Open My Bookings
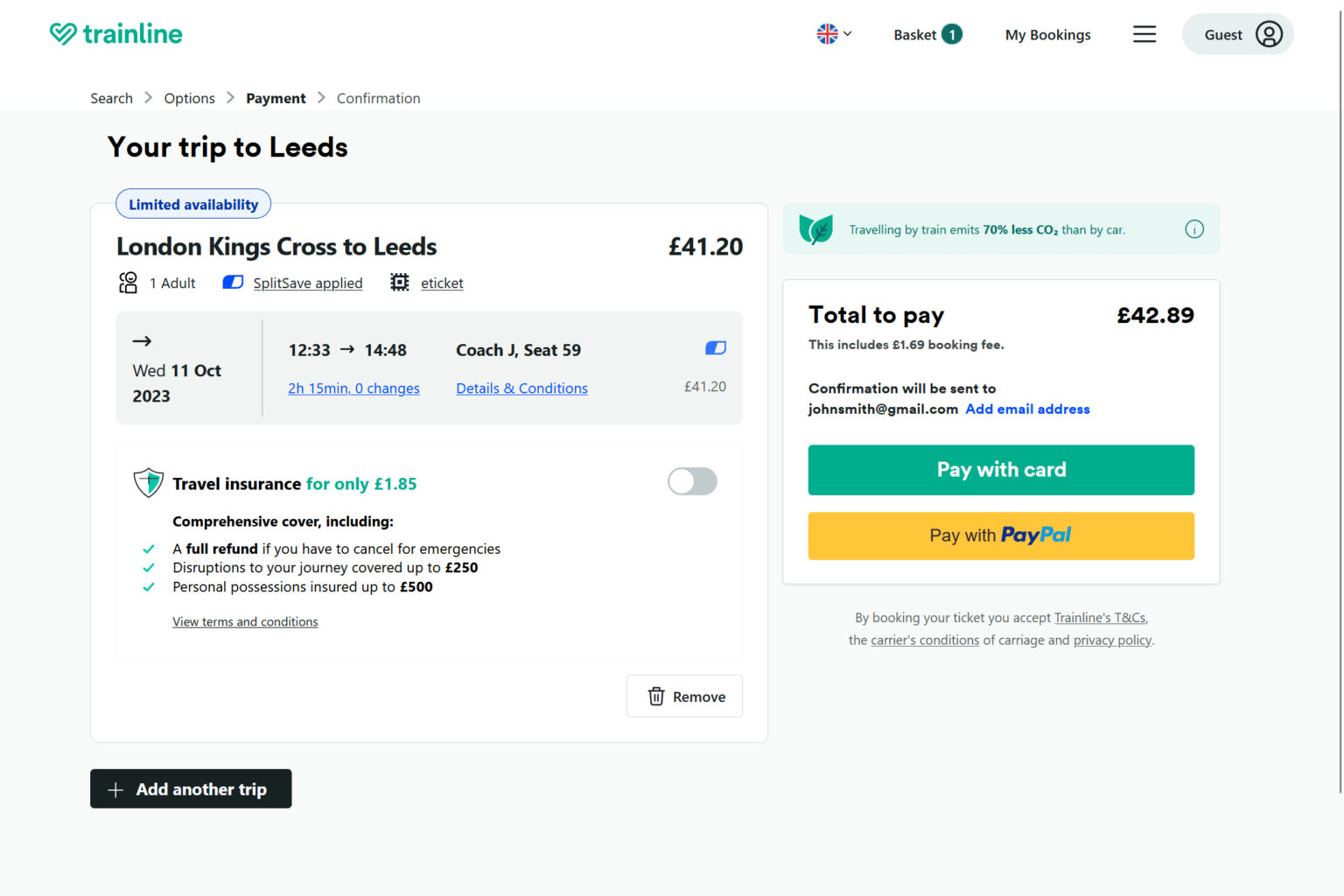The height and width of the screenshot is (896, 1344). click(1047, 34)
